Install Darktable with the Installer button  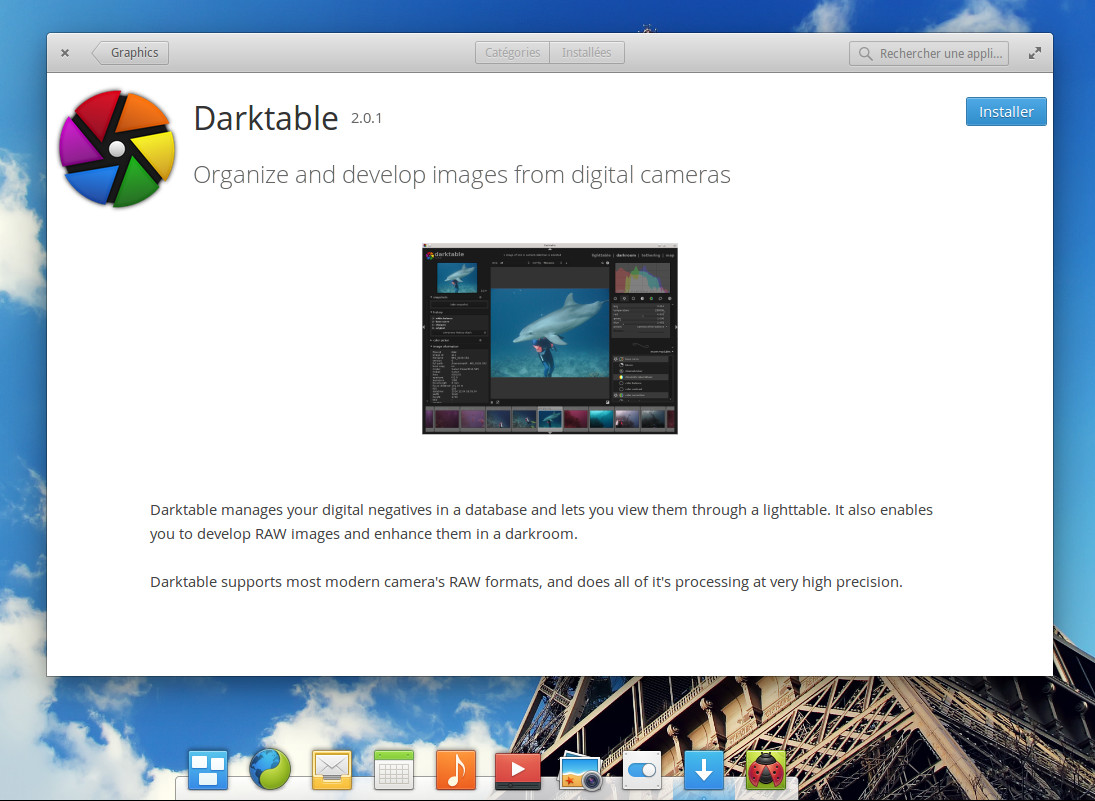(1006, 112)
